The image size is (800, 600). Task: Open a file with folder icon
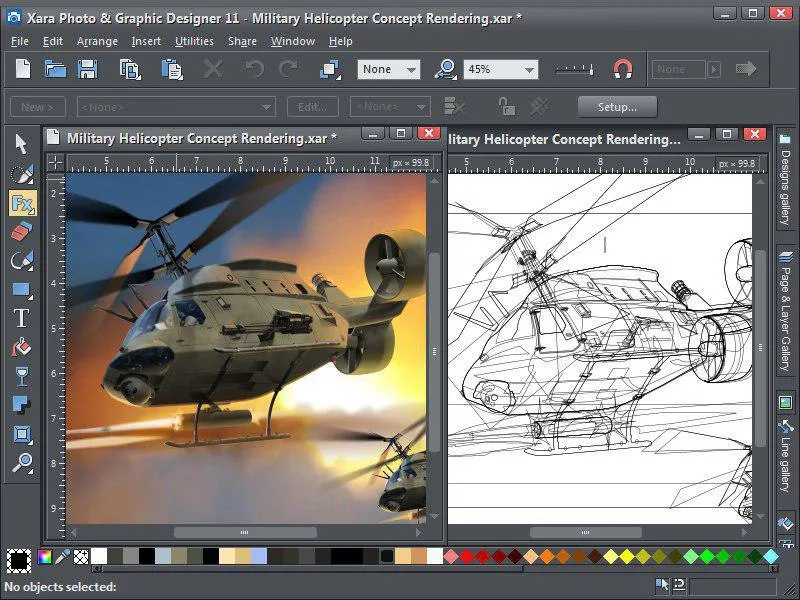click(x=55, y=69)
